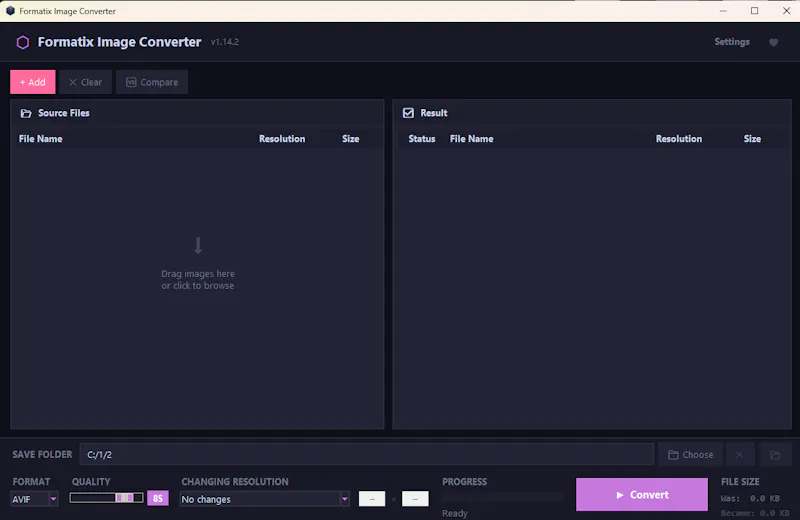Click the app icon in title bar
The height and width of the screenshot is (520, 800).
point(10,11)
